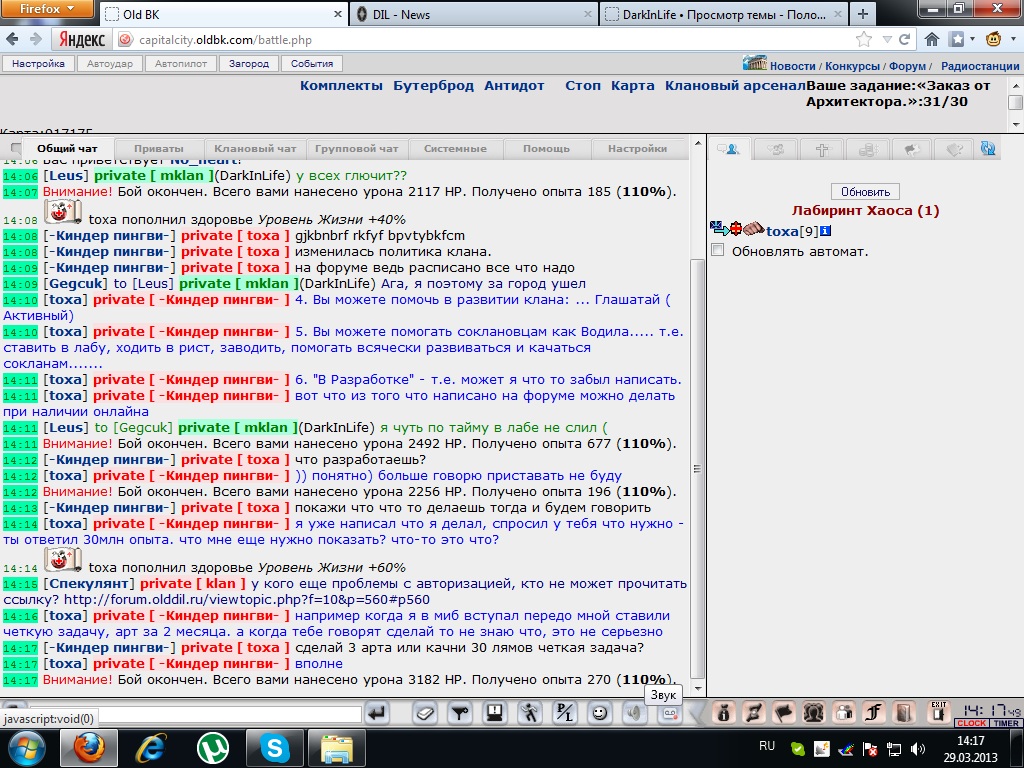Toggle the small checkbox left of 'Общий чат'

pyautogui.click(x=16, y=149)
